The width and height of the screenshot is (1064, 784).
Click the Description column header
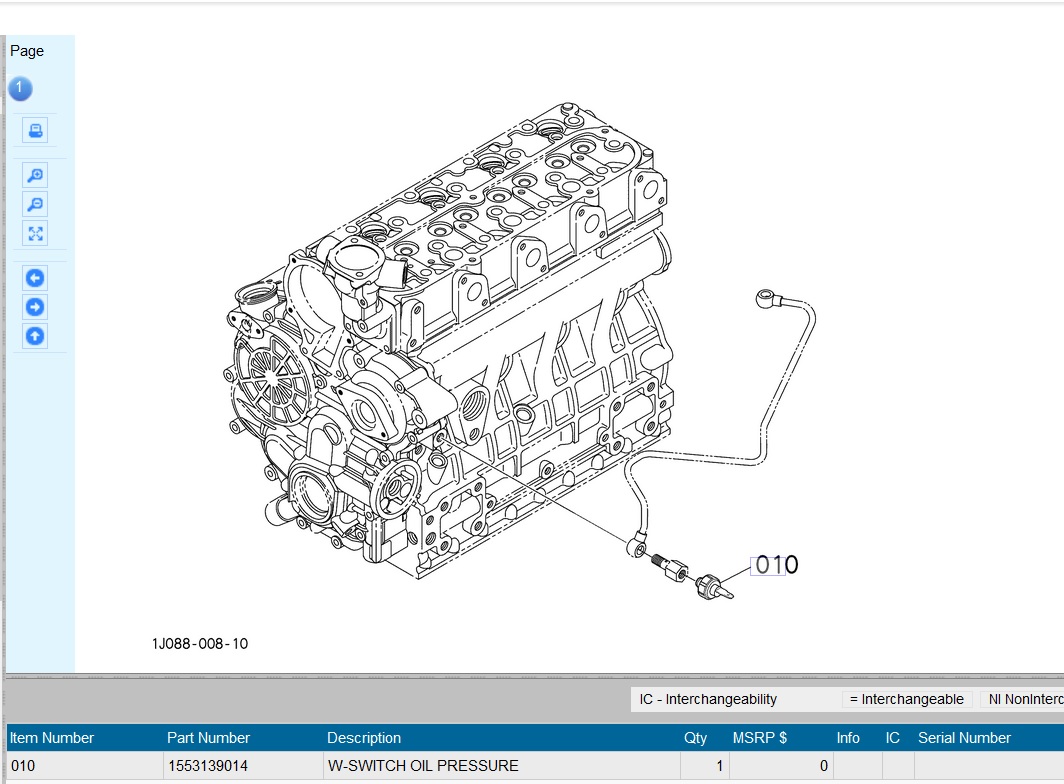[x=364, y=738]
